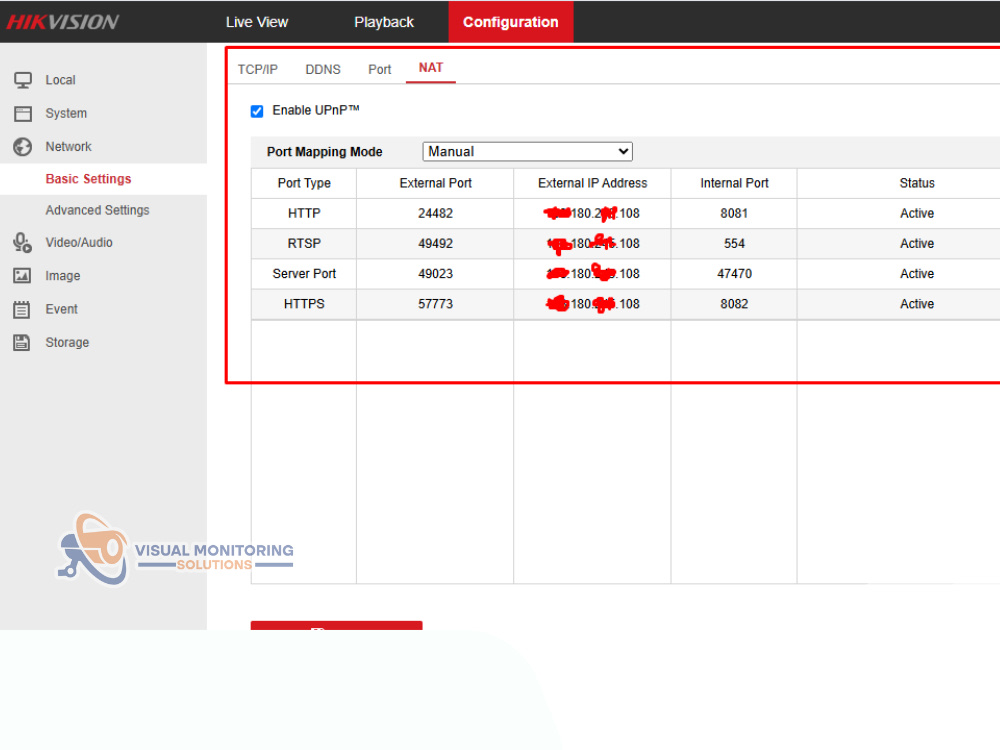Open Video/Audio in the sidebar
This screenshot has width=1000, height=750.
tap(78, 243)
